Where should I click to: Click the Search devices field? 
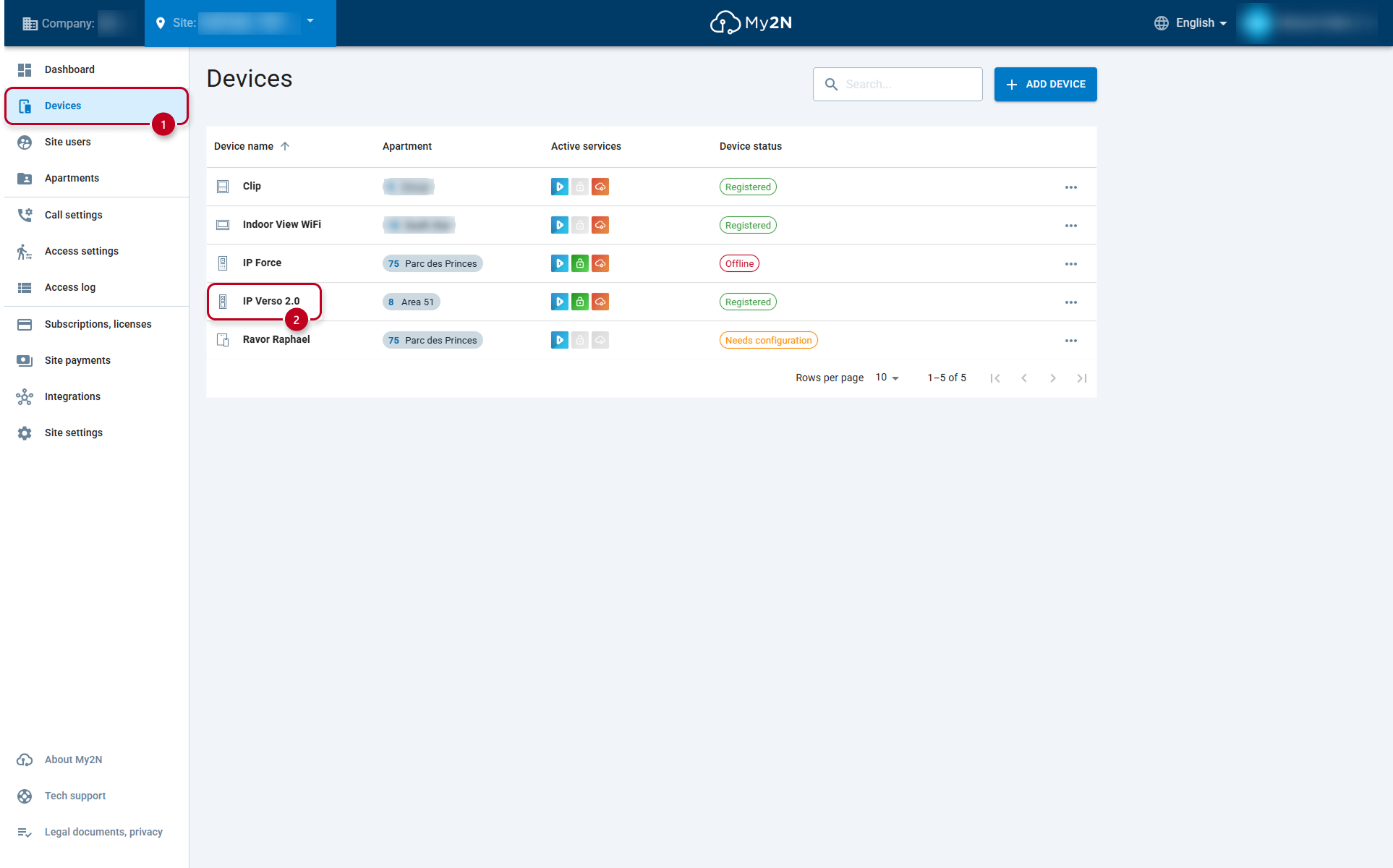[898, 84]
